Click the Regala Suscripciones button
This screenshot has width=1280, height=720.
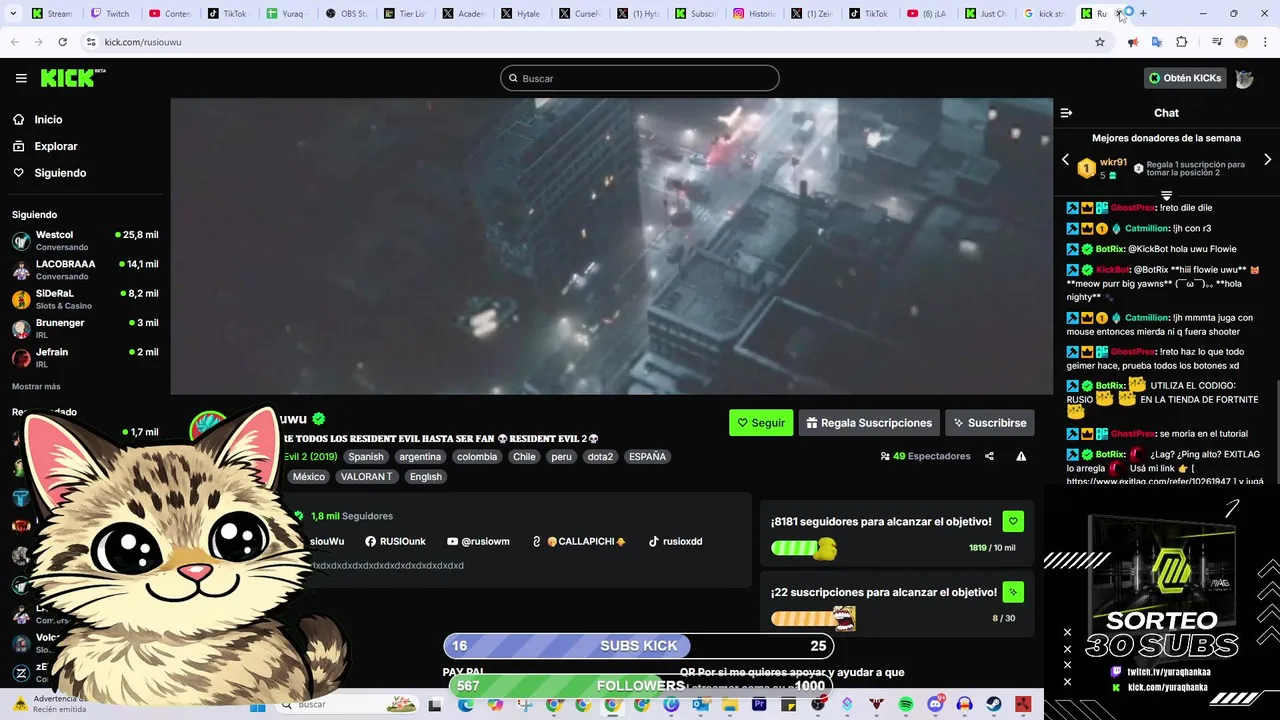(869, 423)
